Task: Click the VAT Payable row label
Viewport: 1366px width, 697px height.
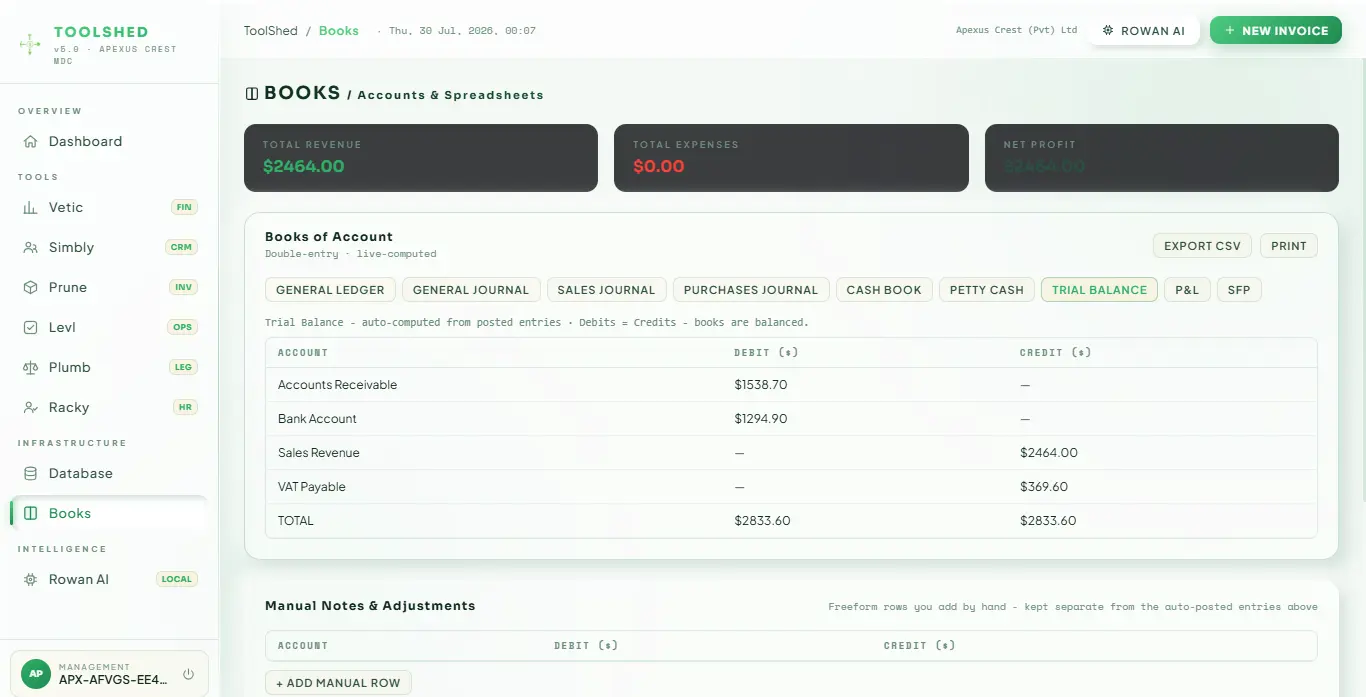Action: coord(312,487)
